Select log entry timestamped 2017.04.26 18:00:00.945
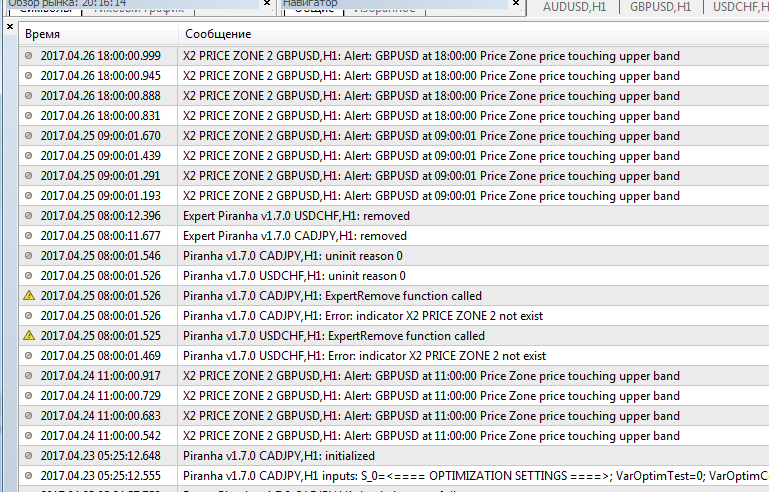 point(394,76)
